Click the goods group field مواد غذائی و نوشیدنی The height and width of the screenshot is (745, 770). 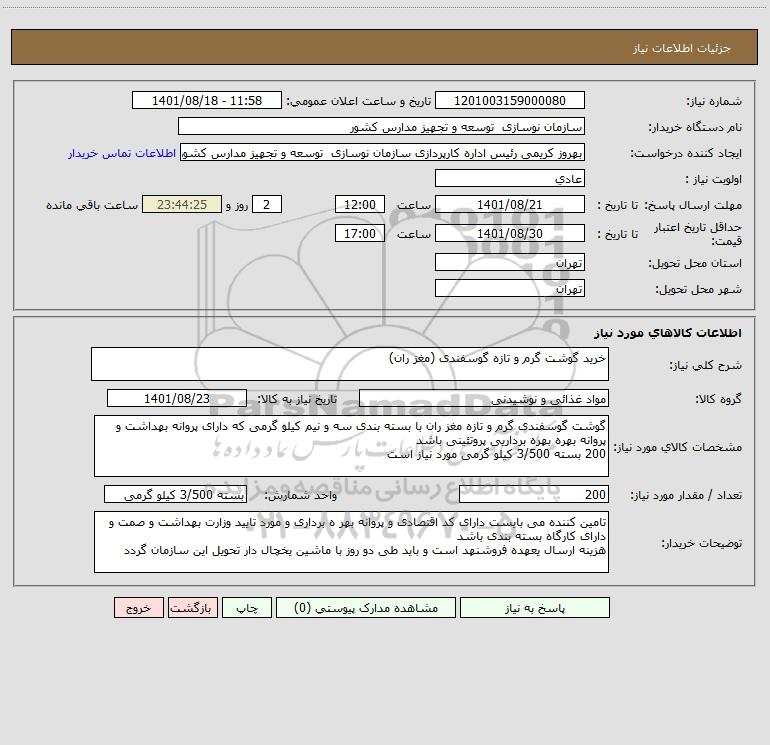(484, 398)
